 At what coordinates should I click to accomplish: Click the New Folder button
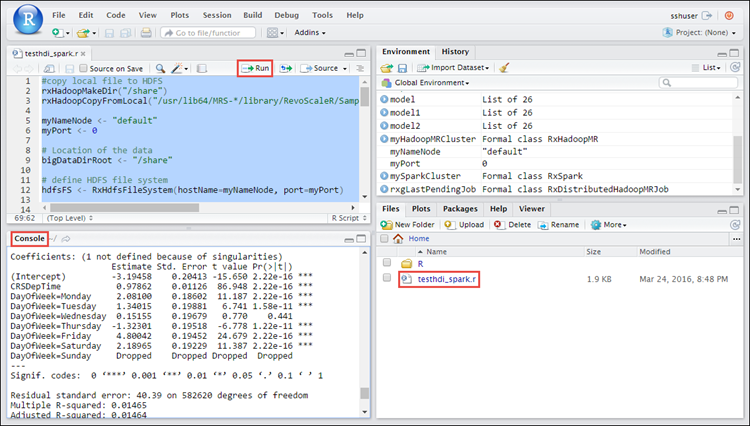(410, 224)
